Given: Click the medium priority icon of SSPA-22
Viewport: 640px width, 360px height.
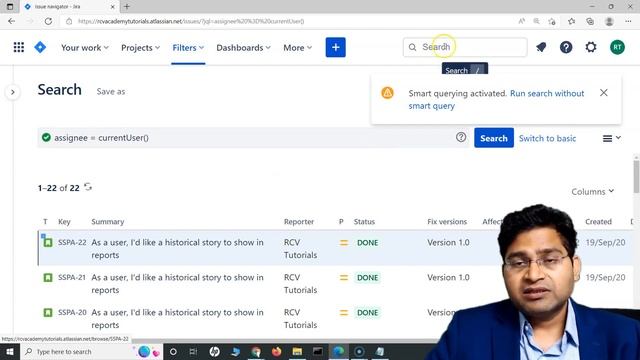Looking at the screenshot, I should click(x=344, y=243).
